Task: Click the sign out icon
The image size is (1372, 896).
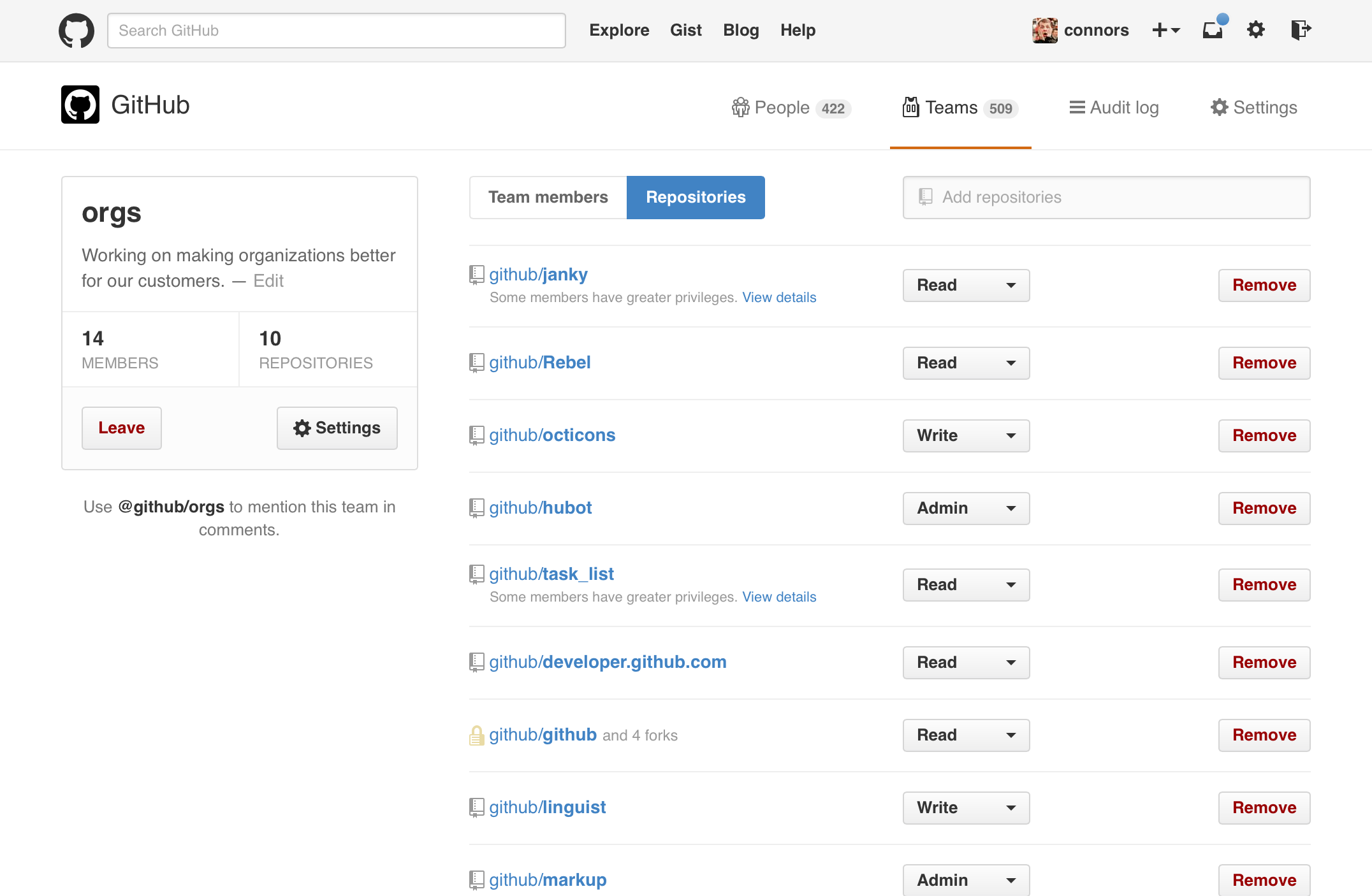Action: 1301,29
